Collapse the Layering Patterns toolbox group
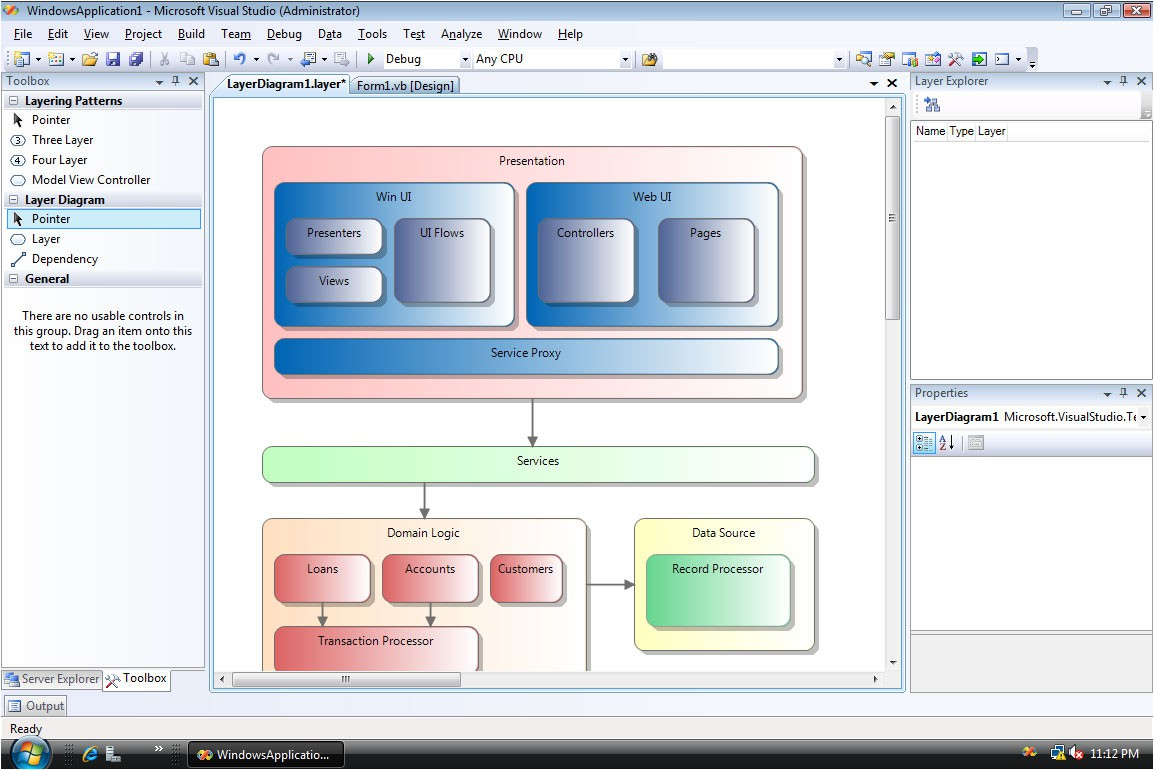 [x=14, y=101]
